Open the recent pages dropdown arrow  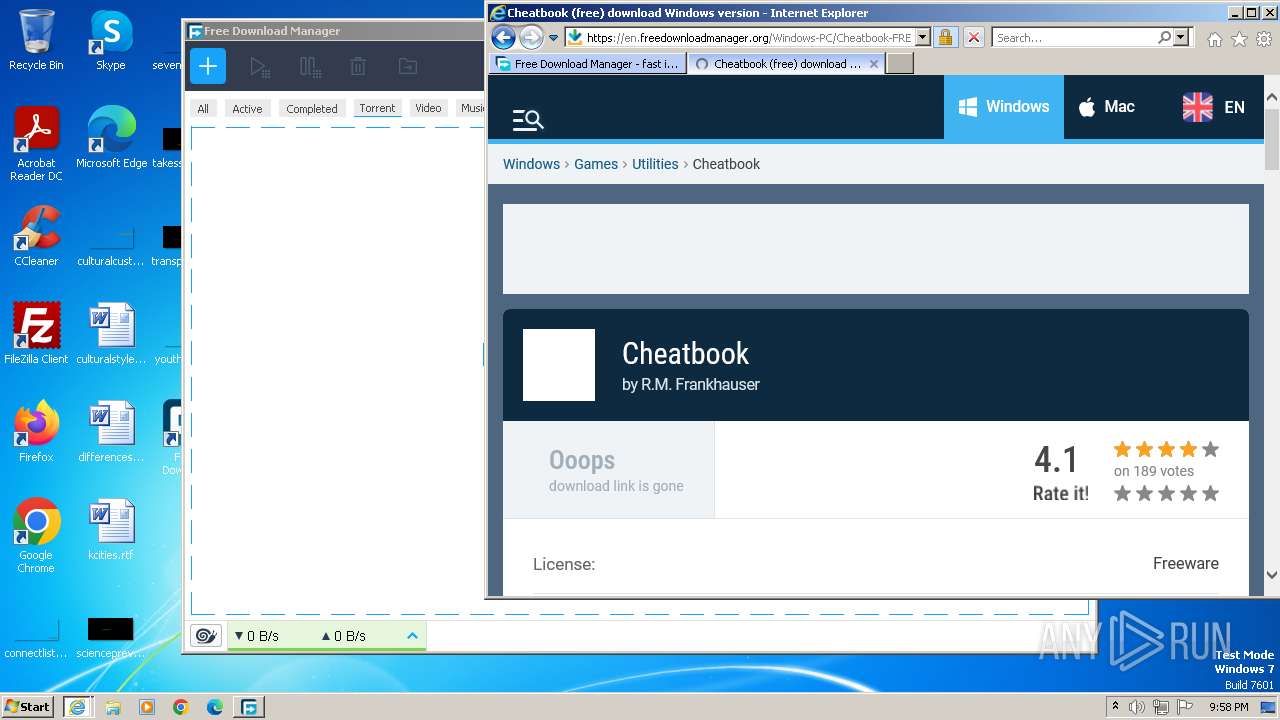pos(553,38)
